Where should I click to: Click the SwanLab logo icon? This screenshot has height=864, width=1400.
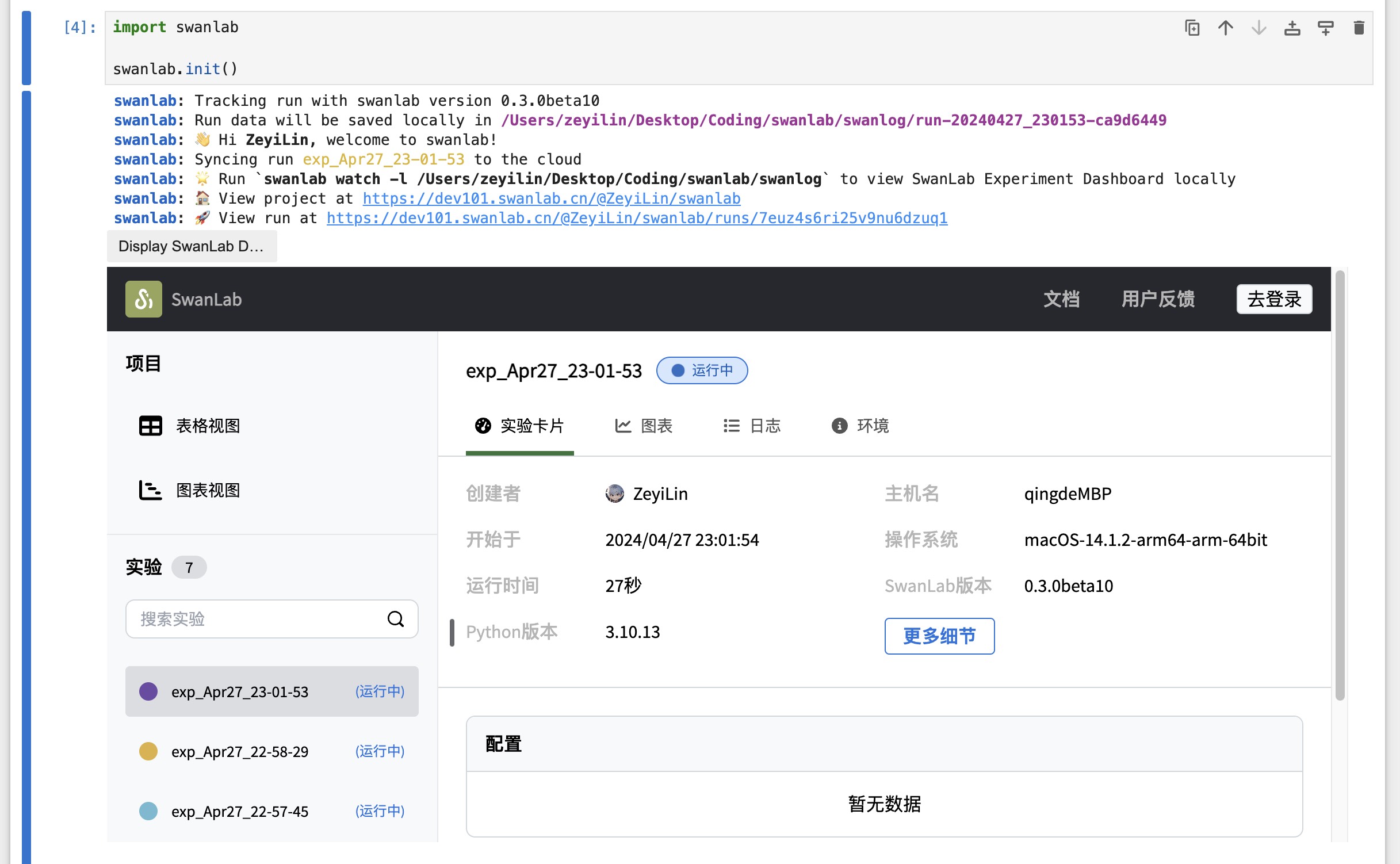(143, 299)
